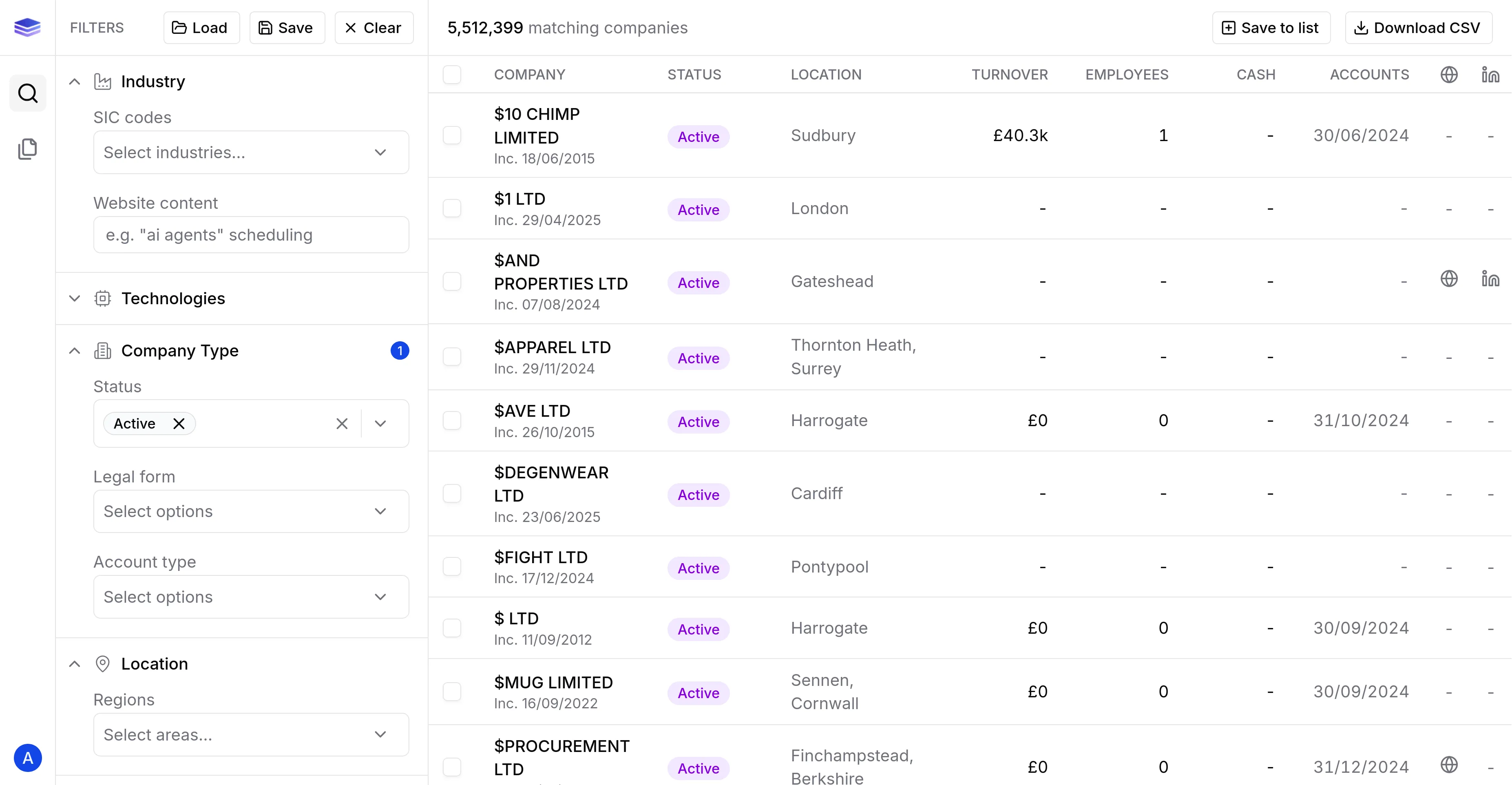Click the Company Type filter count badge

400,351
